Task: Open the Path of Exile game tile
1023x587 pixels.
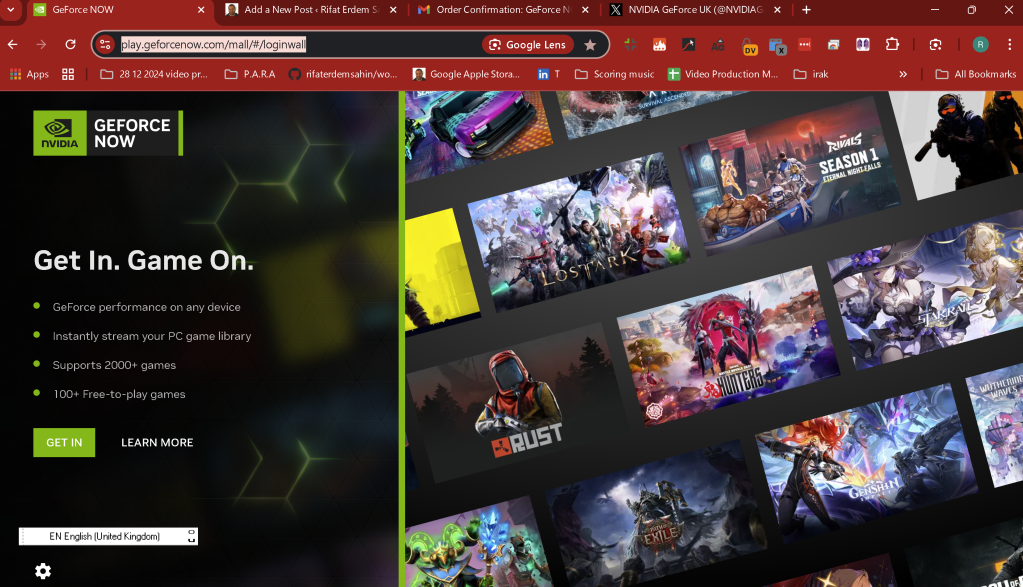Action: pyautogui.click(x=656, y=519)
